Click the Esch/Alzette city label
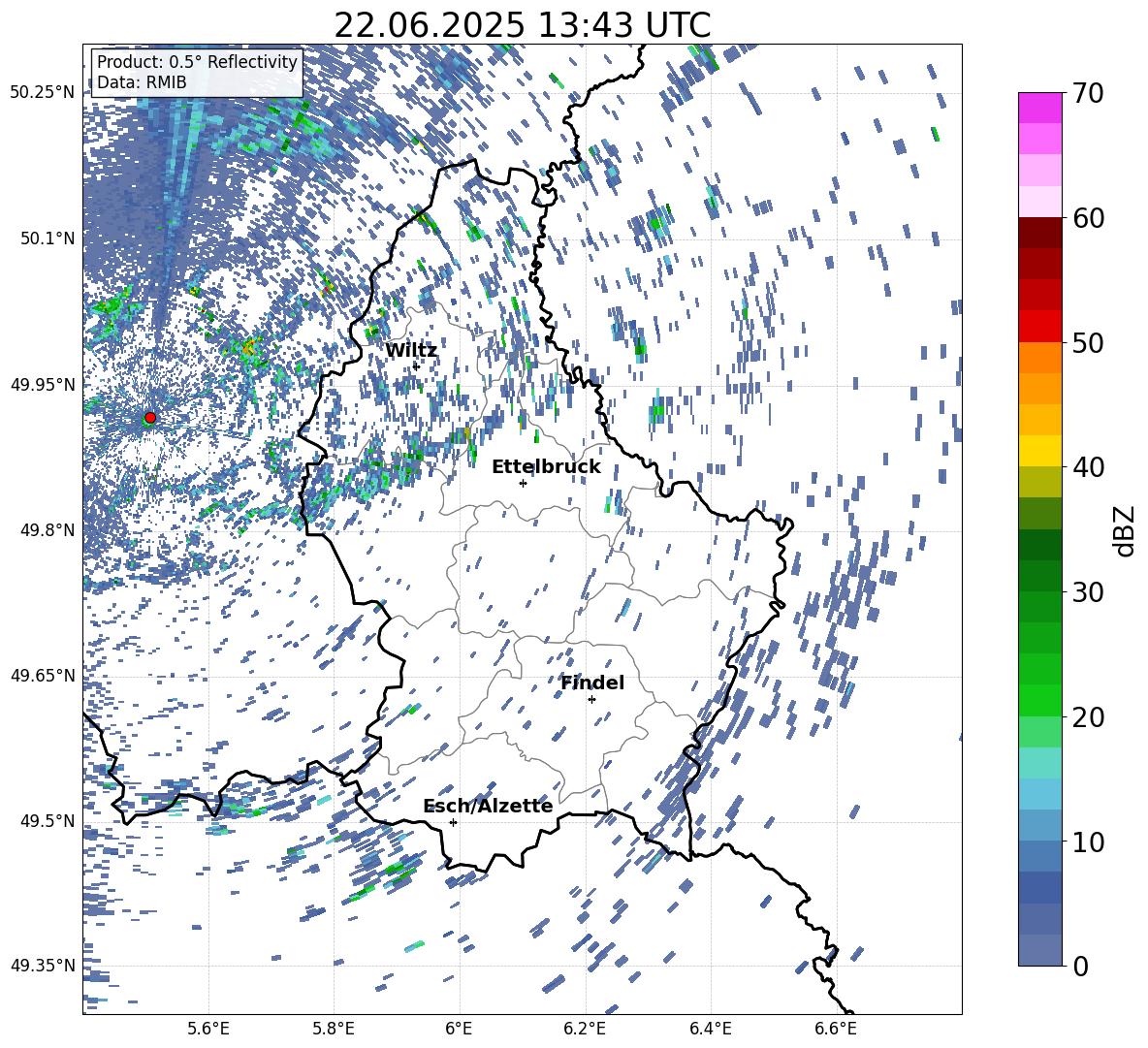Image resolution: width=1148 pixels, height=1048 pixels. coord(488,806)
